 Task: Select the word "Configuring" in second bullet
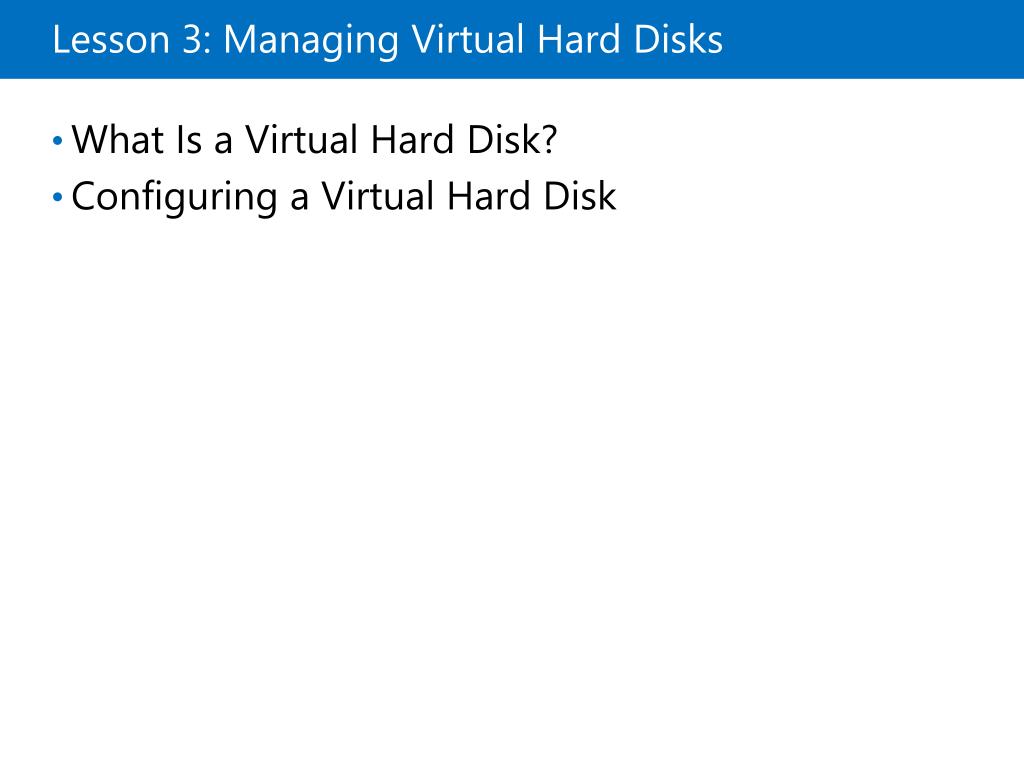175,197
